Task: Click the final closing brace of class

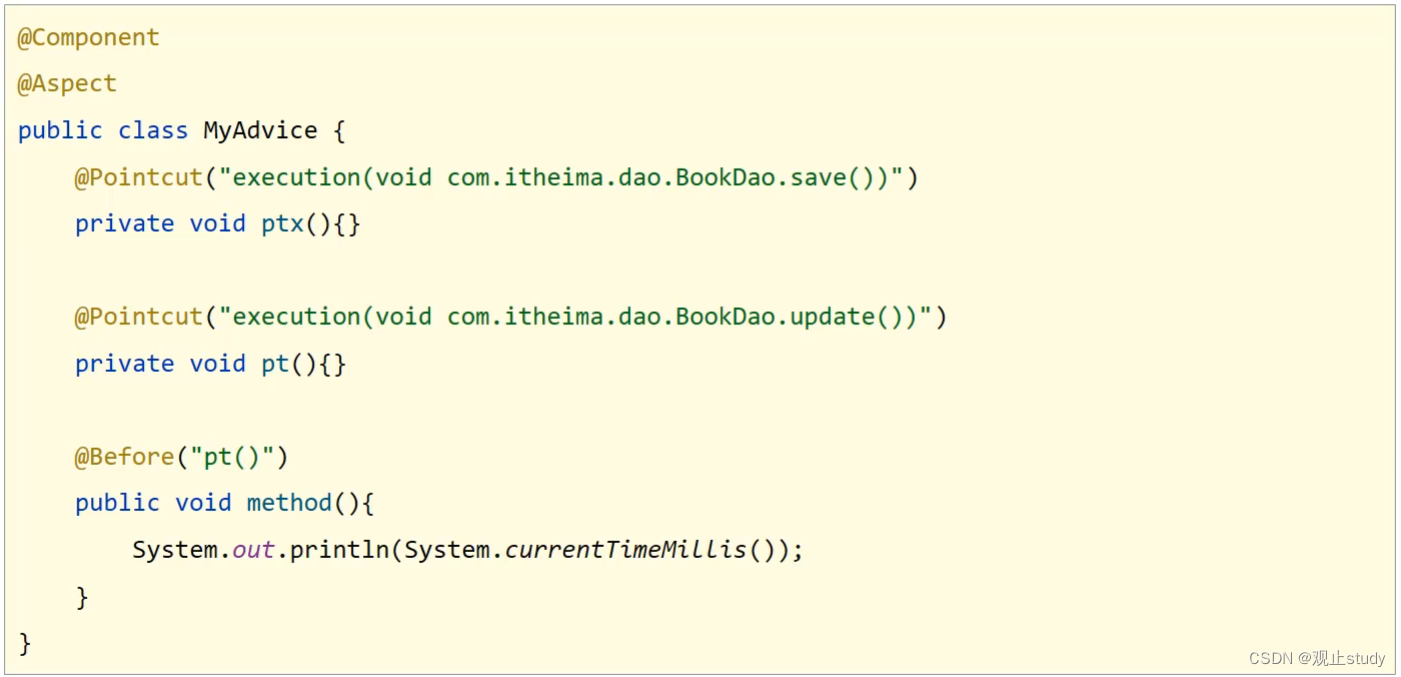Action: pyautogui.click(x=25, y=643)
